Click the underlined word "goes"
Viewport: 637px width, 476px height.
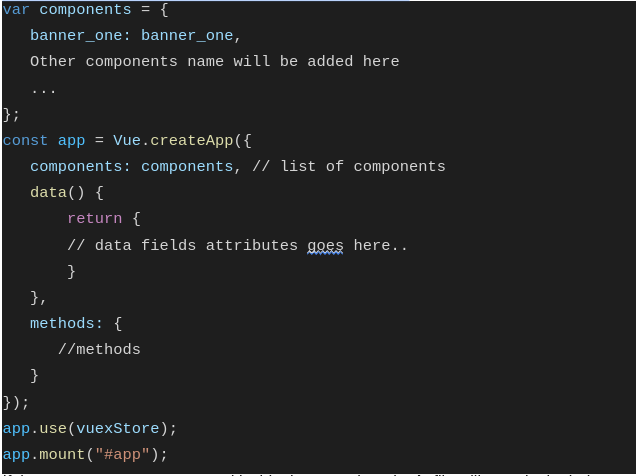[325, 246]
